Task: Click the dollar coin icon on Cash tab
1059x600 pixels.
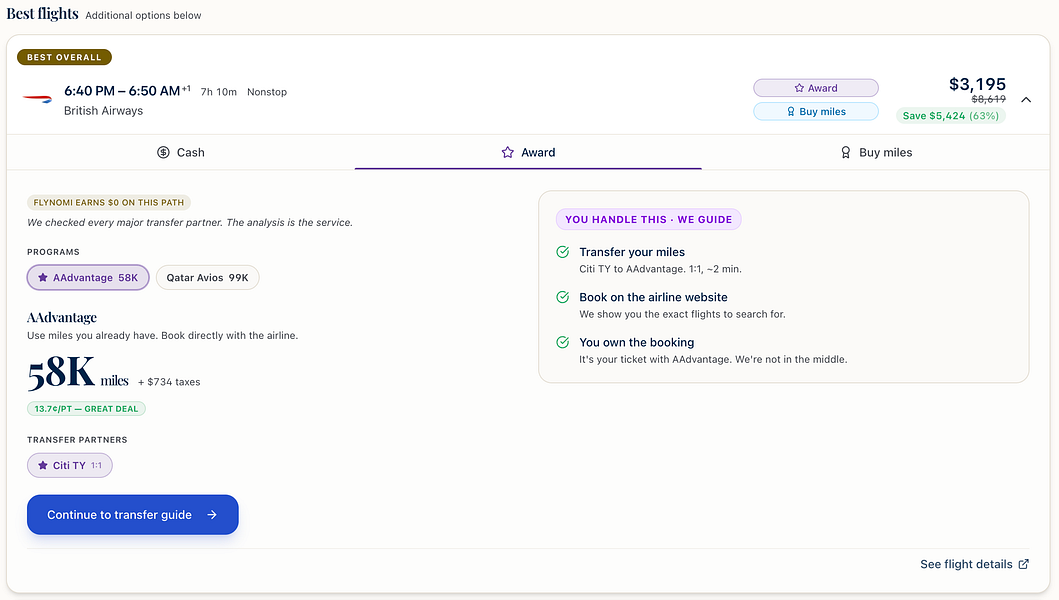Action: point(163,153)
